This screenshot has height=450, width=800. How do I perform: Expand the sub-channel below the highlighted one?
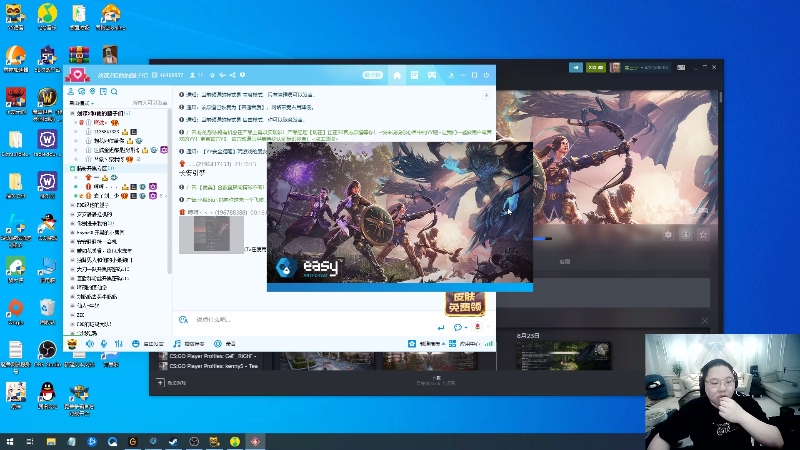[x=72, y=205]
